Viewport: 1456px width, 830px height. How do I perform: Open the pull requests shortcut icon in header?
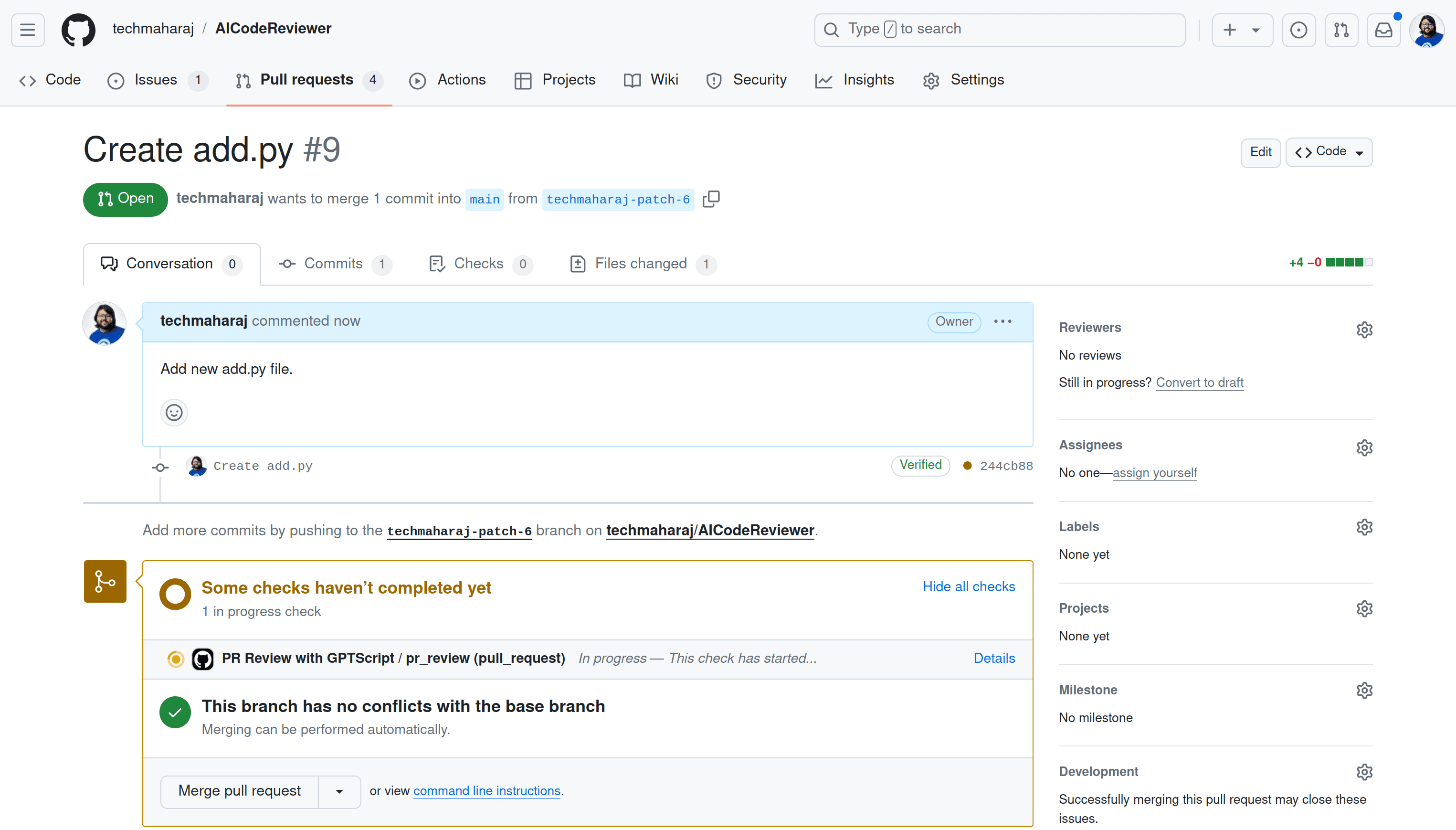point(1341,30)
